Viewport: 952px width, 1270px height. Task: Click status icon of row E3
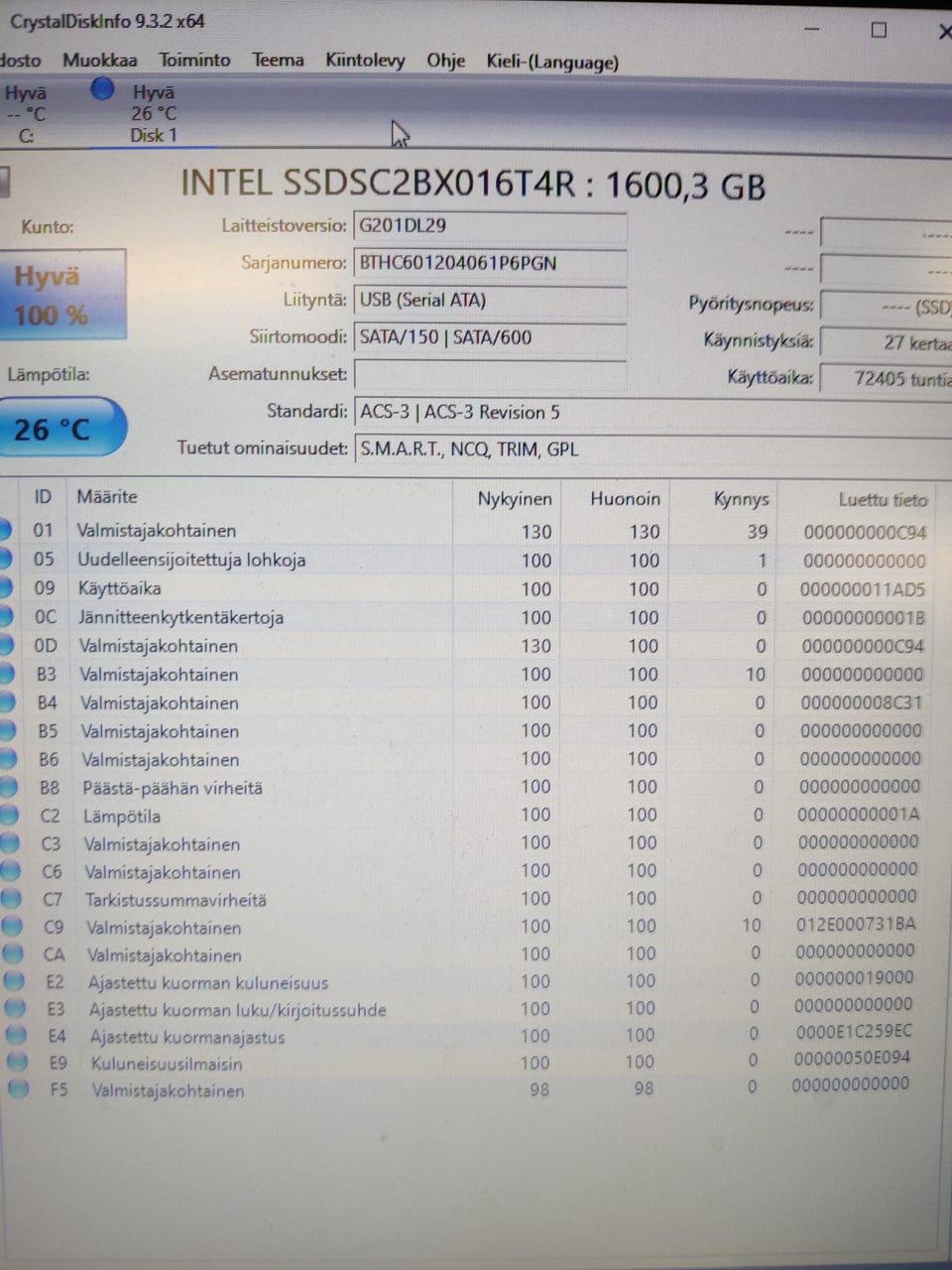pyautogui.click(x=16, y=1009)
